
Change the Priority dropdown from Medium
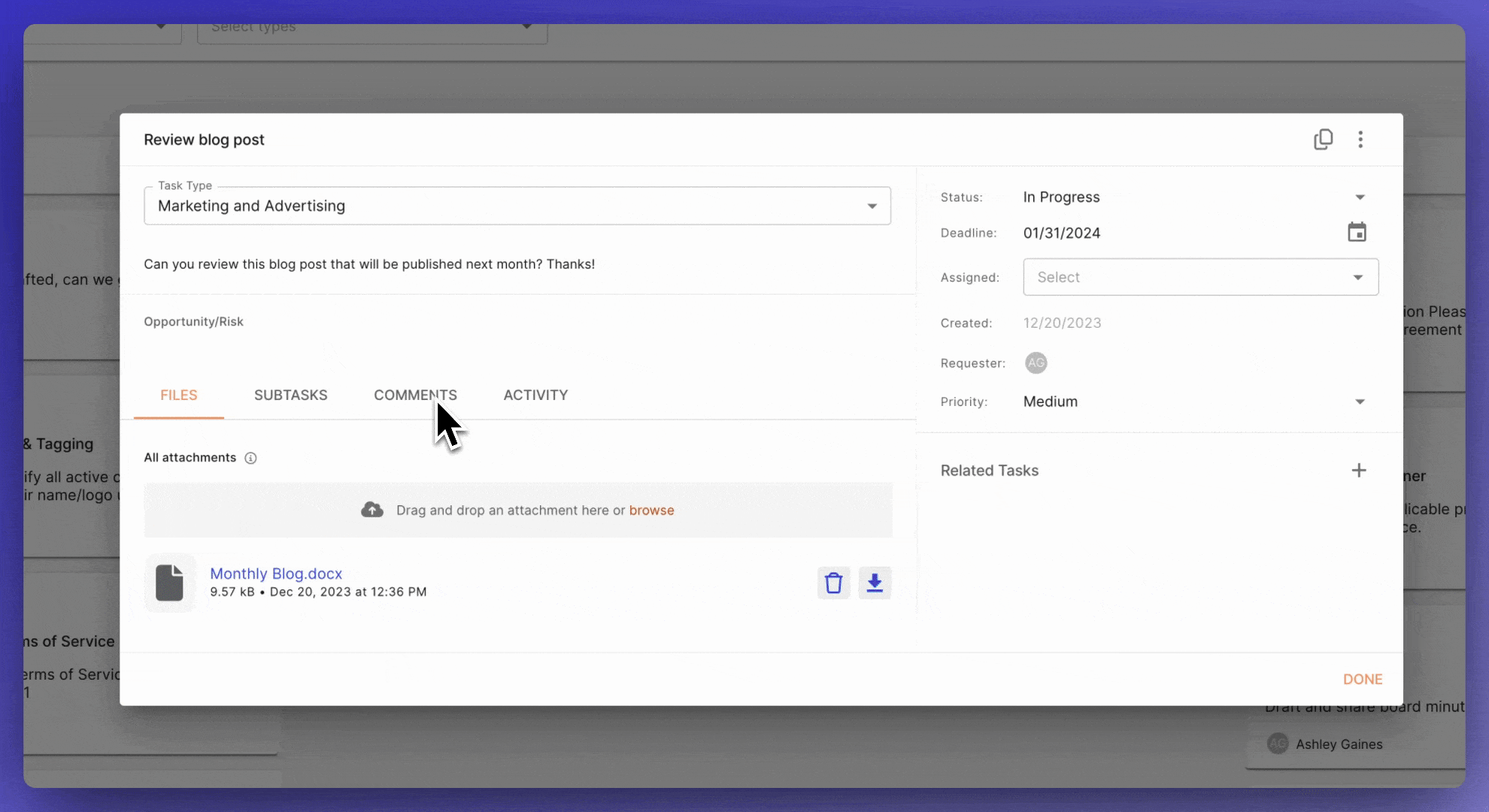1194,401
